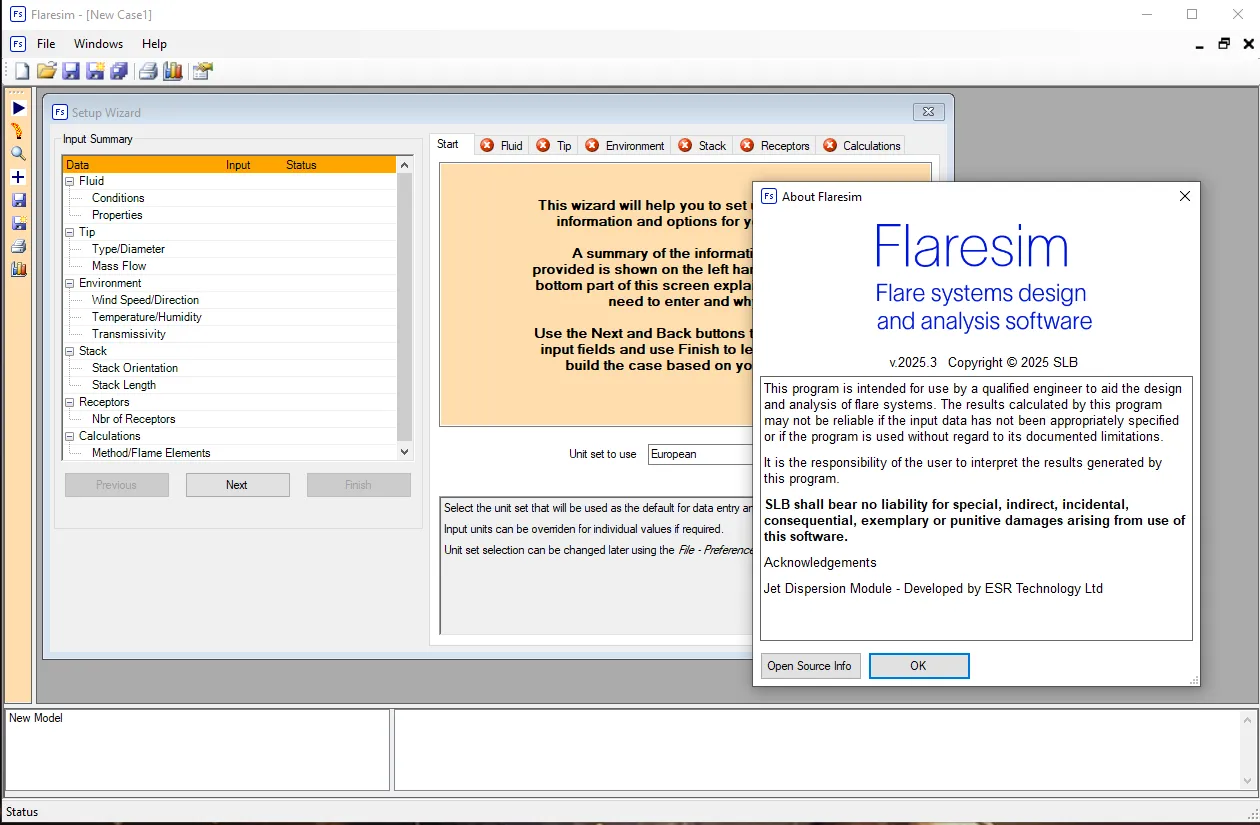Viewport: 1260px width, 825px height.
Task: Click the flame icon in the sidebar
Action: click(17, 130)
